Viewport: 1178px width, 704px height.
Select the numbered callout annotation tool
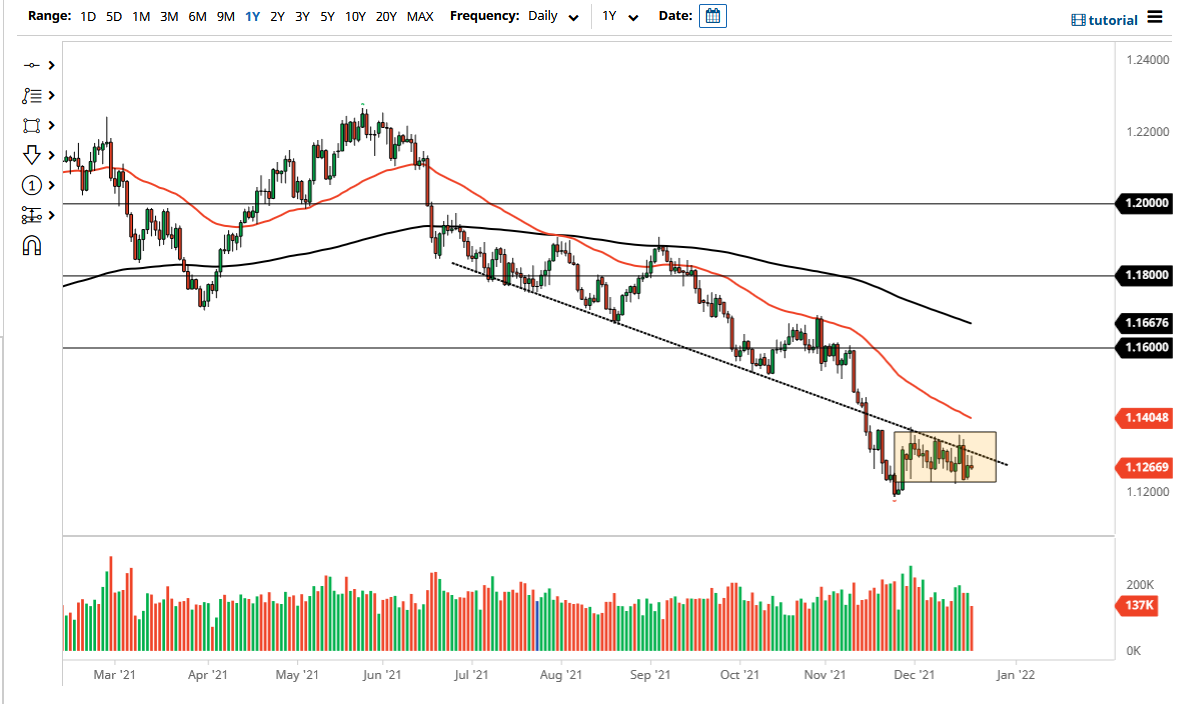click(32, 185)
